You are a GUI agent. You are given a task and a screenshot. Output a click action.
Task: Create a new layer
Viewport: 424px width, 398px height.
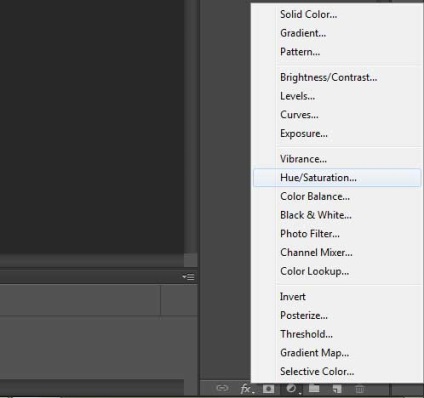pyautogui.click(x=337, y=389)
